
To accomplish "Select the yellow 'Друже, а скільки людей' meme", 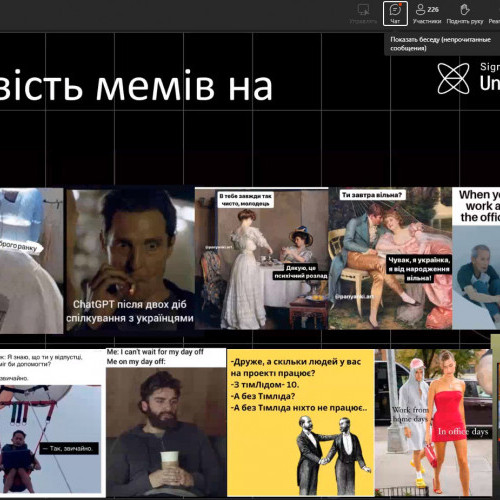I will [301, 423].
